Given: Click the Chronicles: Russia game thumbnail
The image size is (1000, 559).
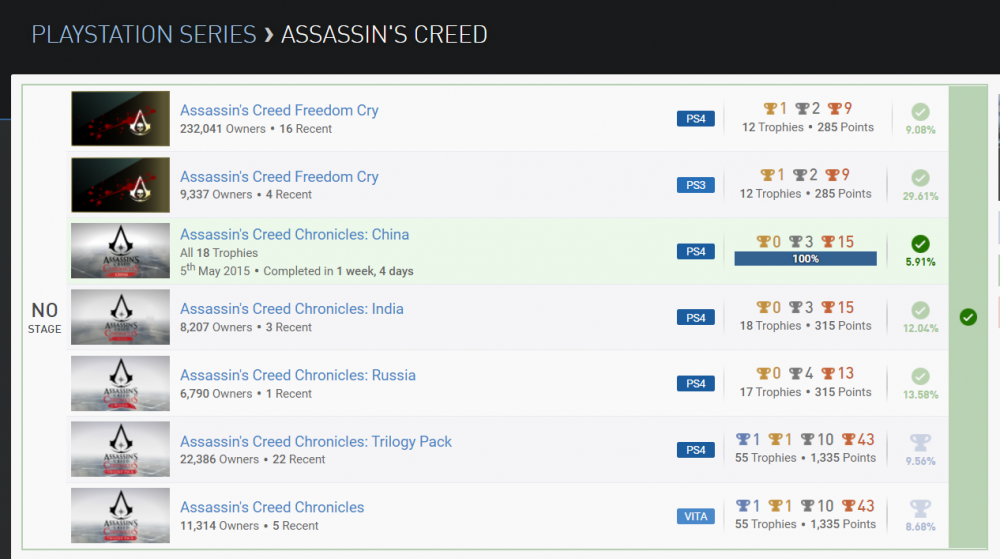Looking at the screenshot, I should tap(120, 384).
